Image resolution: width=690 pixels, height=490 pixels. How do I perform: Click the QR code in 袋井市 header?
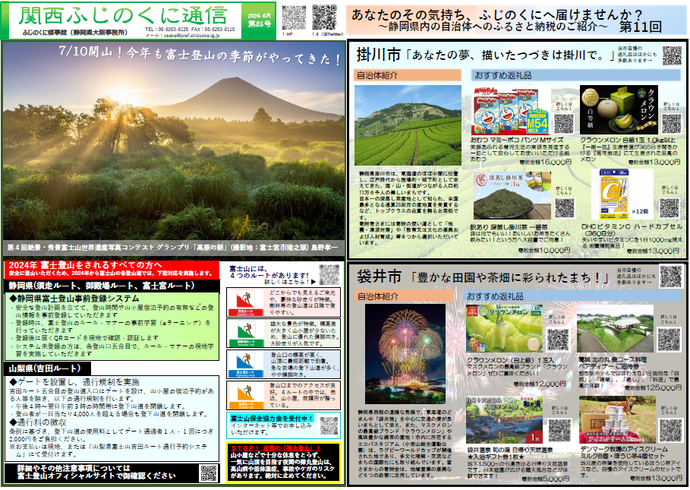click(x=668, y=277)
